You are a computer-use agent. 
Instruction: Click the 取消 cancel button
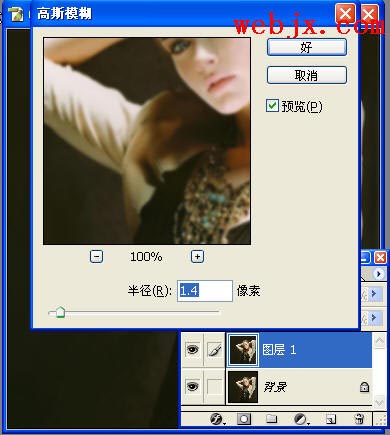click(x=307, y=75)
